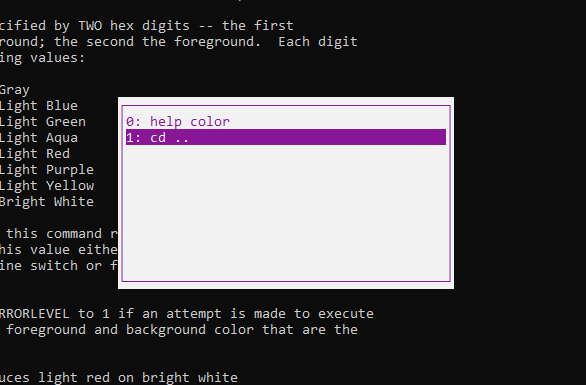Click the 'Bright White' console line

(x=47, y=202)
